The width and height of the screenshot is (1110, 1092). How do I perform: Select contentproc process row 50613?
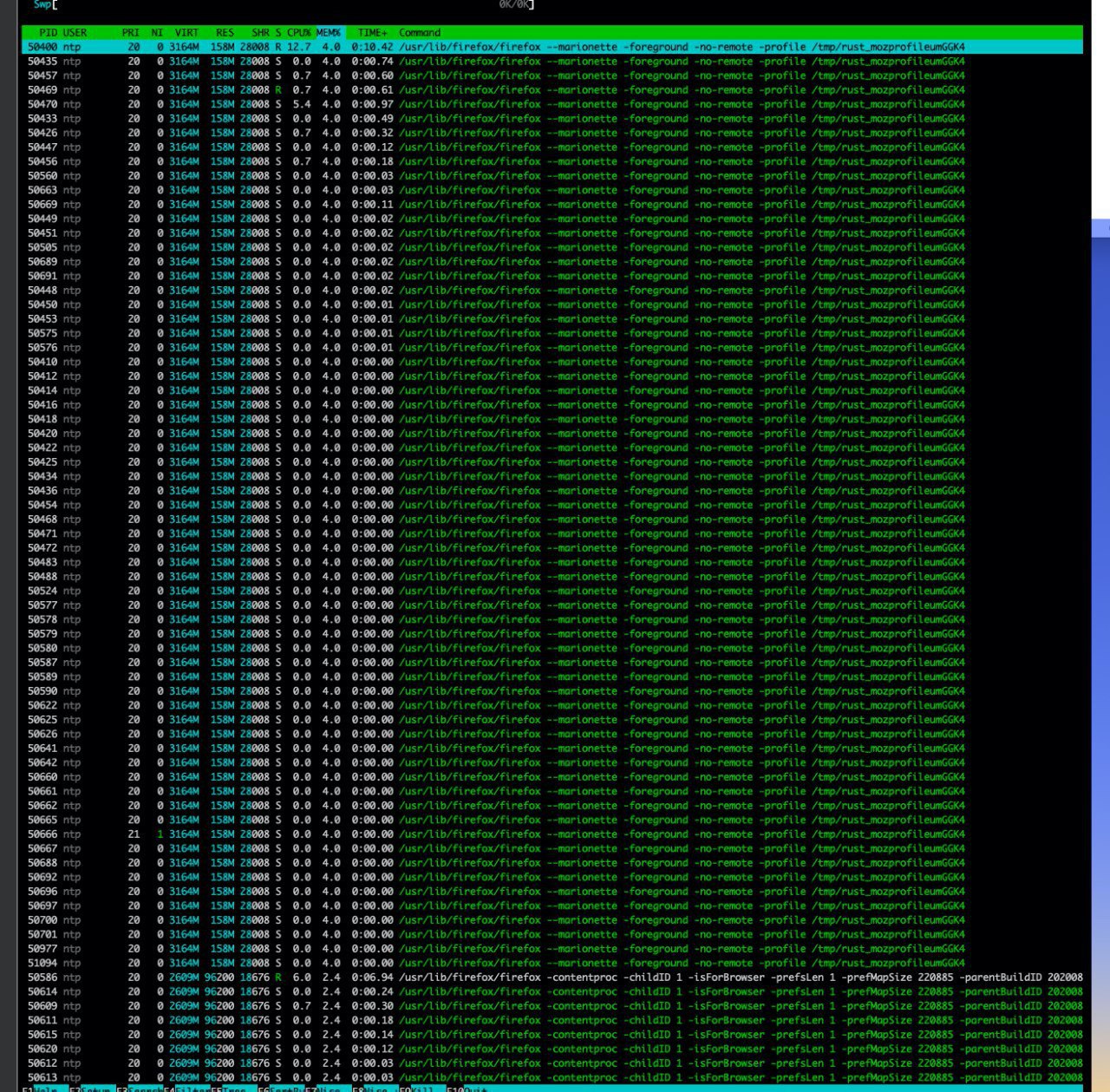coord(552,1077)
